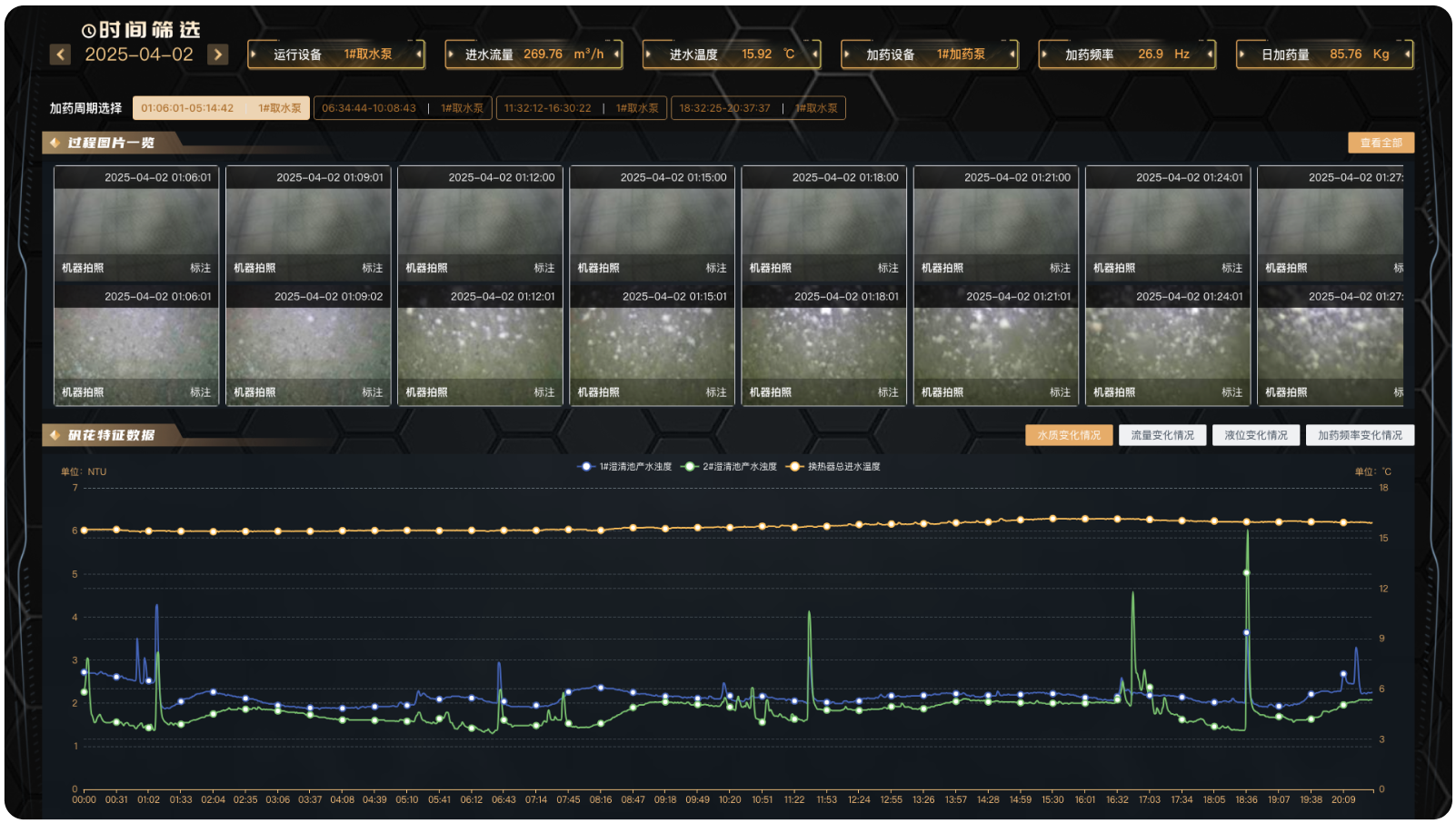This screenshot has height=823, width=1456.
Task: Click 标注 on the 01:21:01 photo
Action: point(1060,392)
